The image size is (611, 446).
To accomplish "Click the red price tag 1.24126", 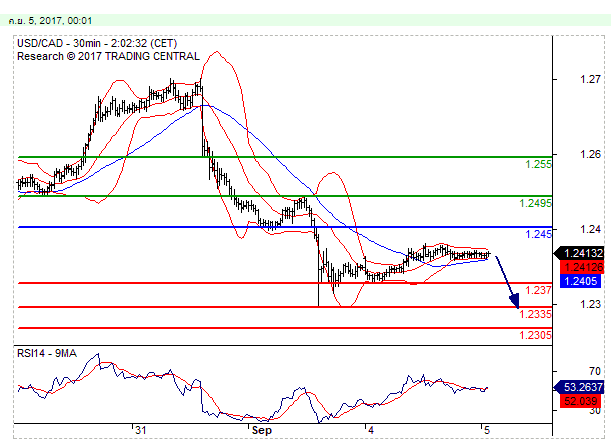I will coord(582,267).
